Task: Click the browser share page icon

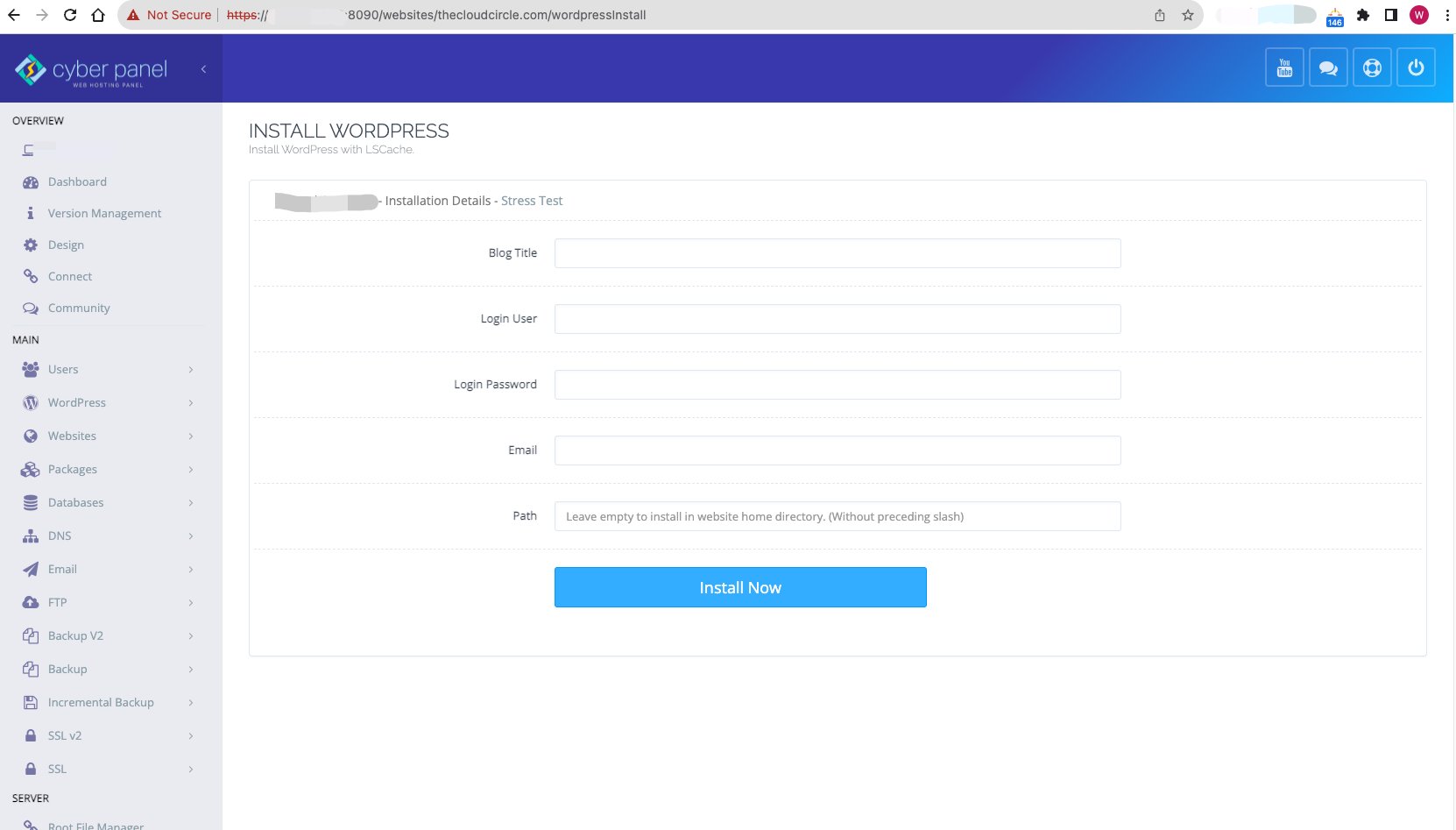Action: 1160,15
